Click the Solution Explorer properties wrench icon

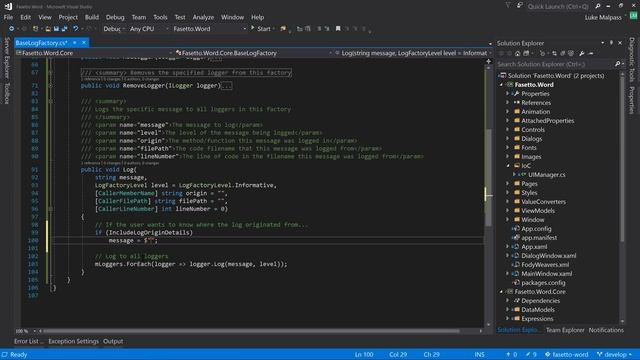click(582, 53)
